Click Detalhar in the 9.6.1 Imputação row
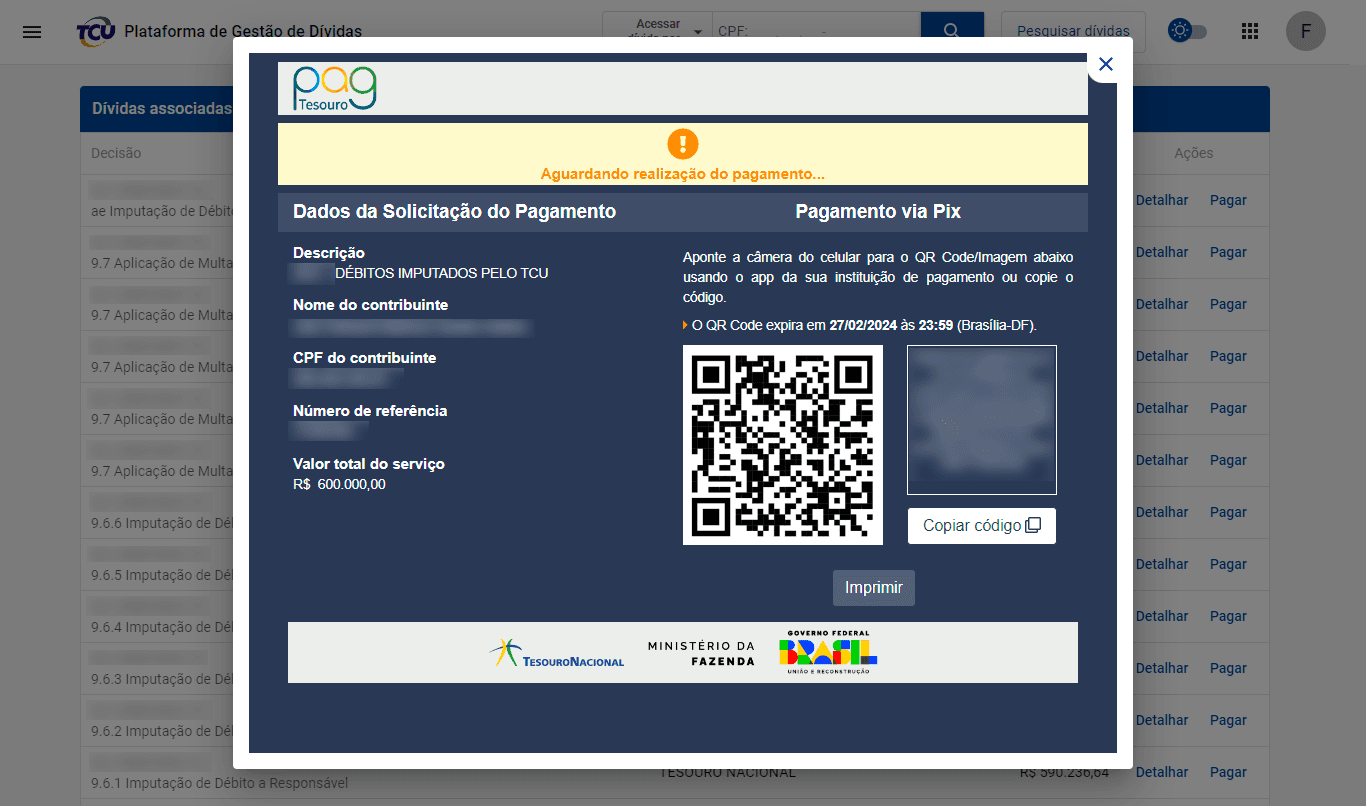The height and width of the screenshot is (806, 1366). [1161, 772]
